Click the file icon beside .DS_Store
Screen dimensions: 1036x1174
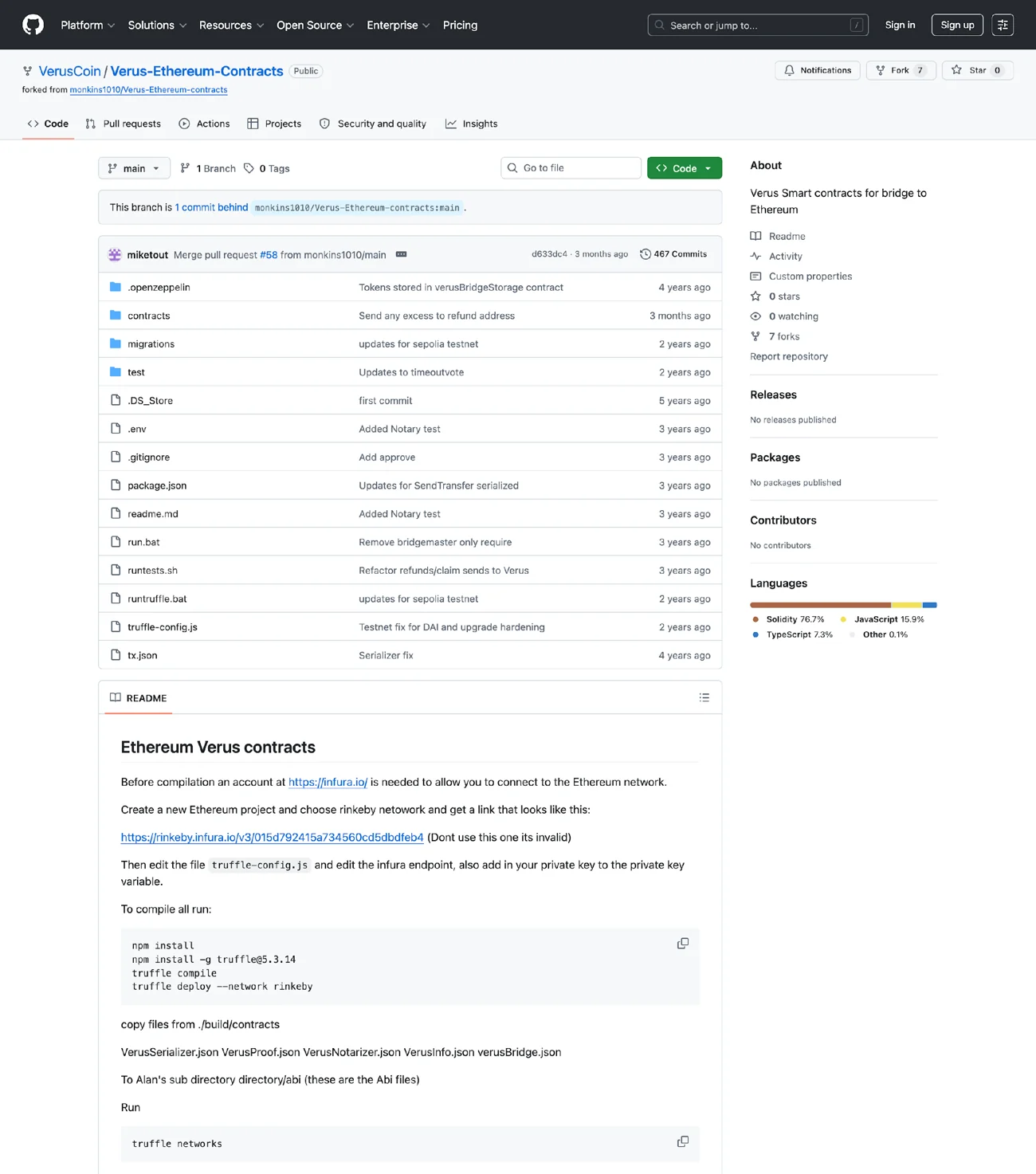[116, 400]
